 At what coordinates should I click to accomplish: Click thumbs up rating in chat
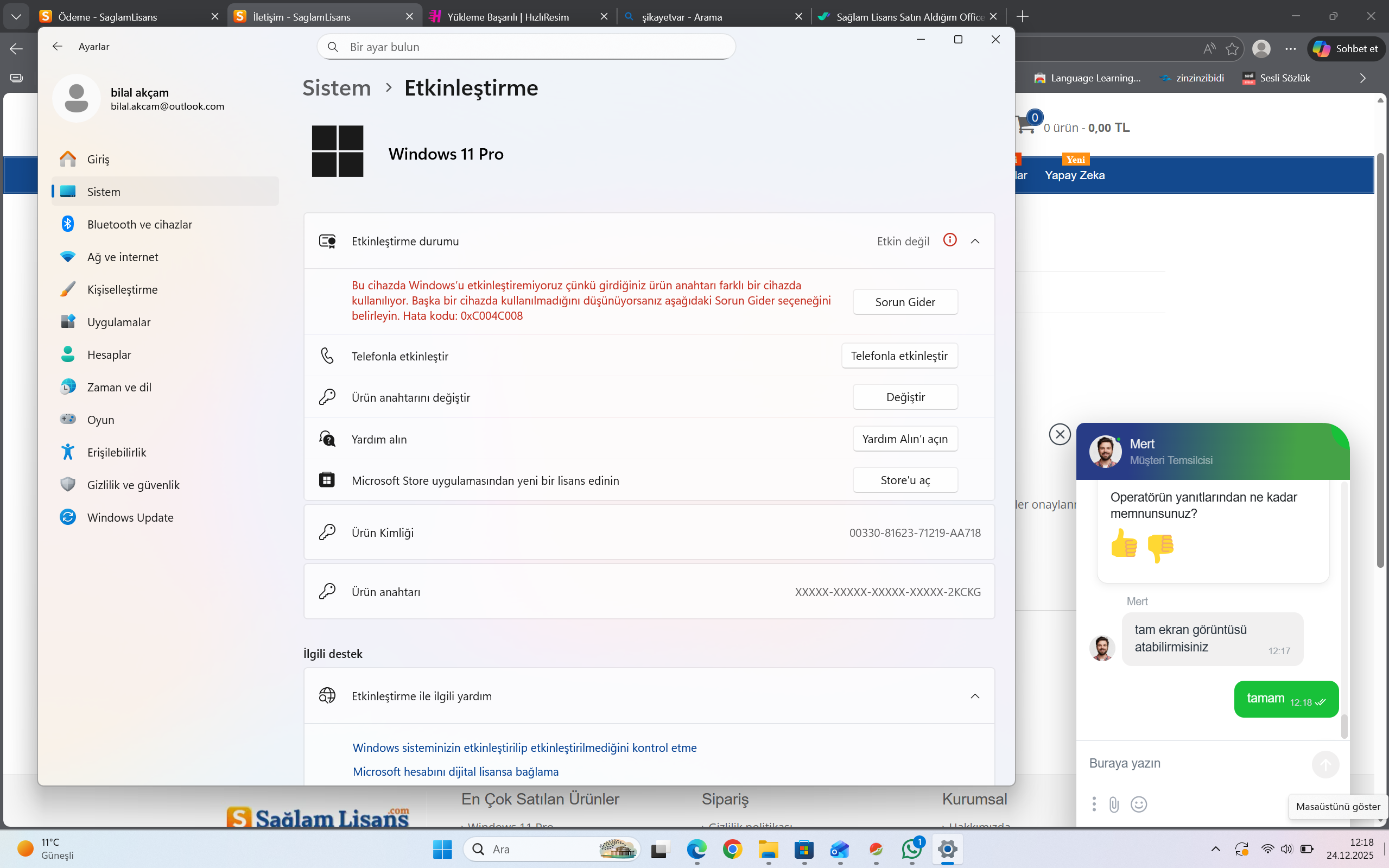point(1124,543)
